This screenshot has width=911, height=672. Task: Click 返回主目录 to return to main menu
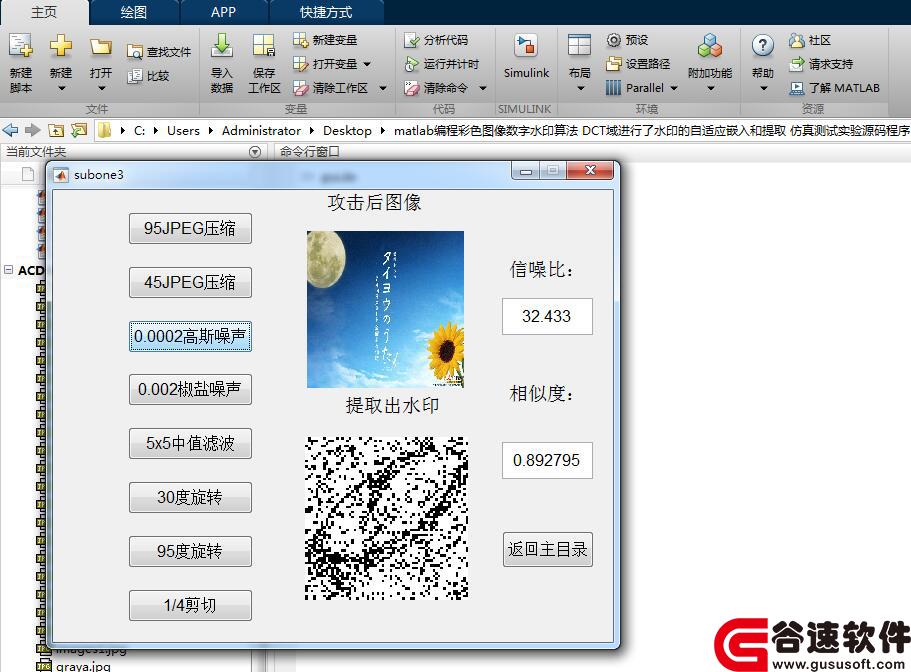tap(548, 549)
